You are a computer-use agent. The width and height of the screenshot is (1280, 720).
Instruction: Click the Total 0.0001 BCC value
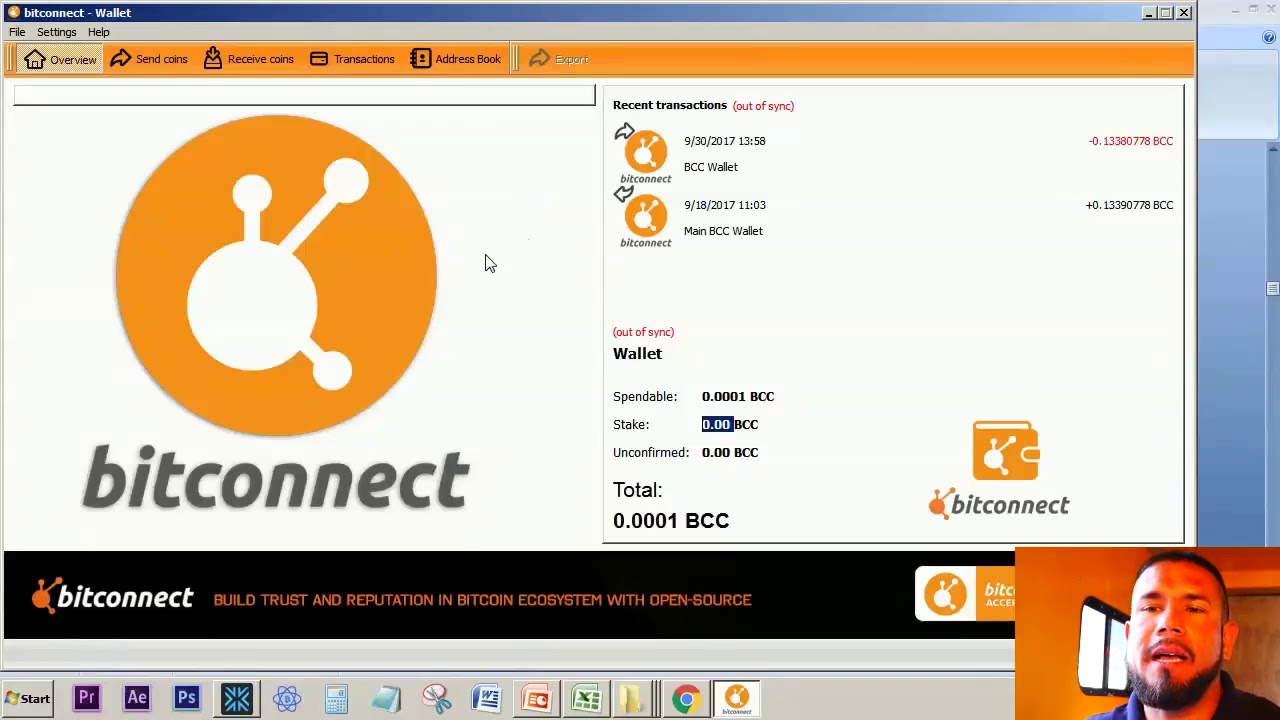coord(671,521)
